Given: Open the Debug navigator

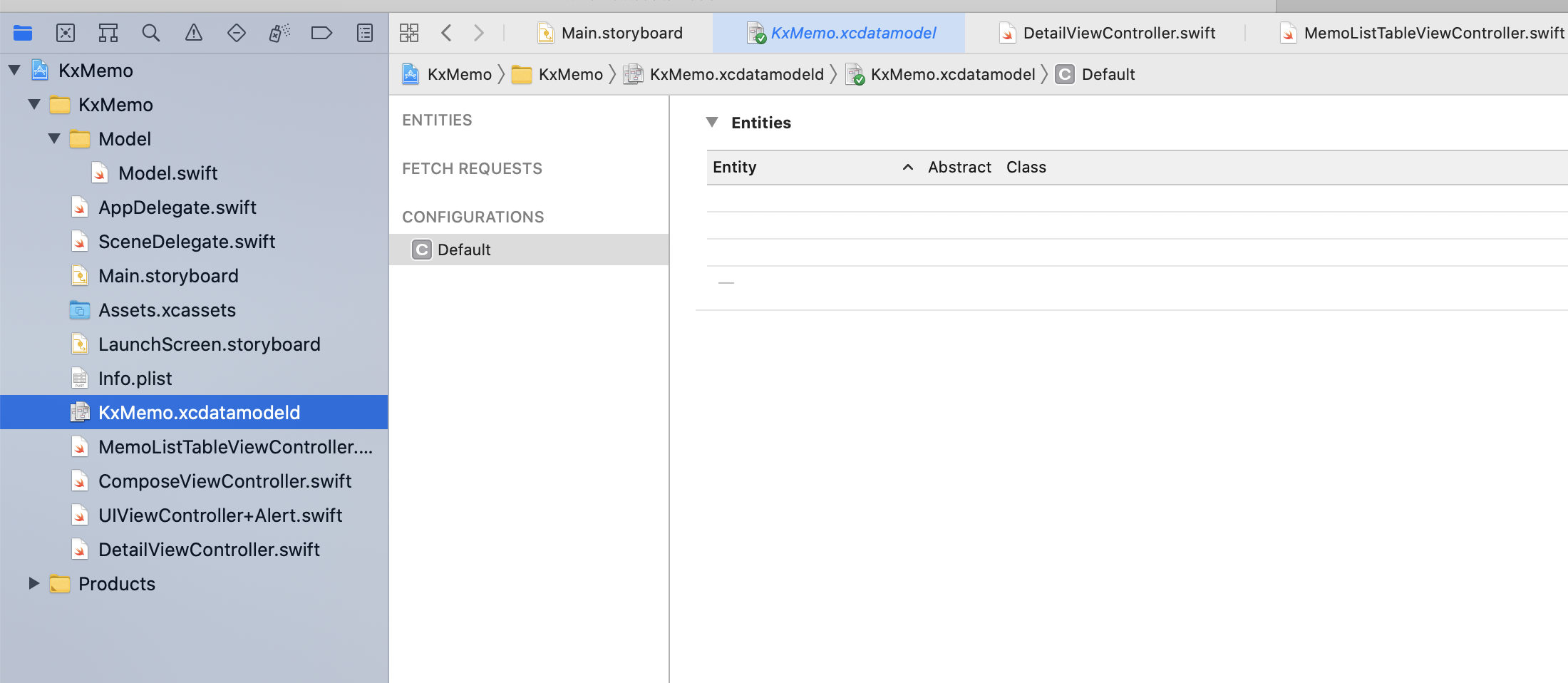Looking at the screenshot, I should (x=279, y=33).
